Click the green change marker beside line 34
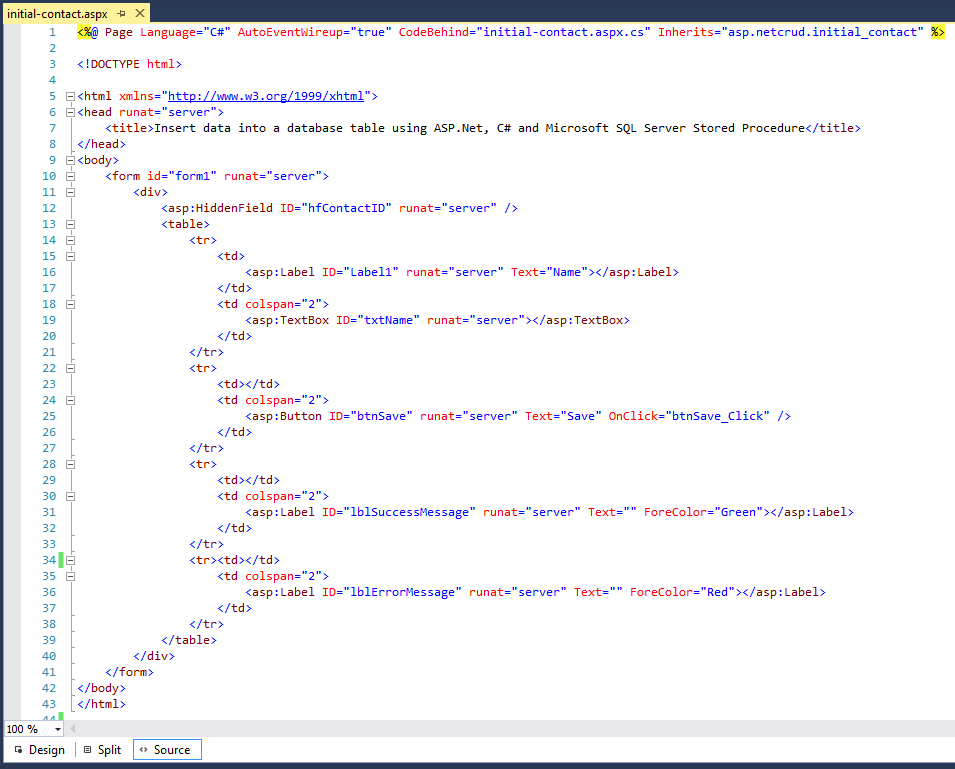This screenshot has width=955, height=769. click(x=62, y=559)
